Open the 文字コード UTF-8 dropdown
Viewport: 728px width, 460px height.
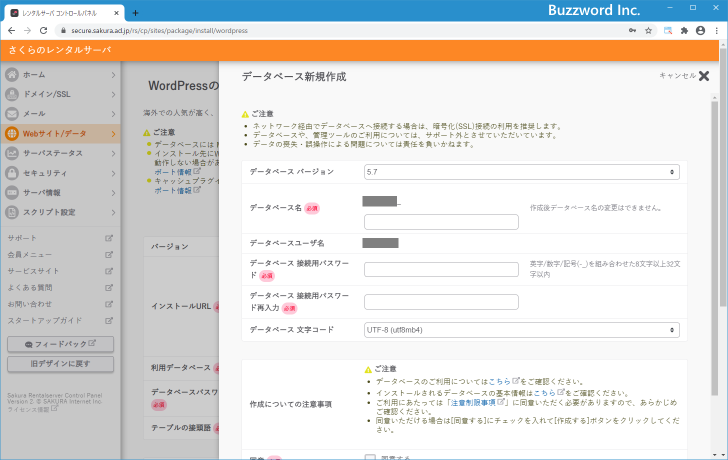tap(522, 329)
